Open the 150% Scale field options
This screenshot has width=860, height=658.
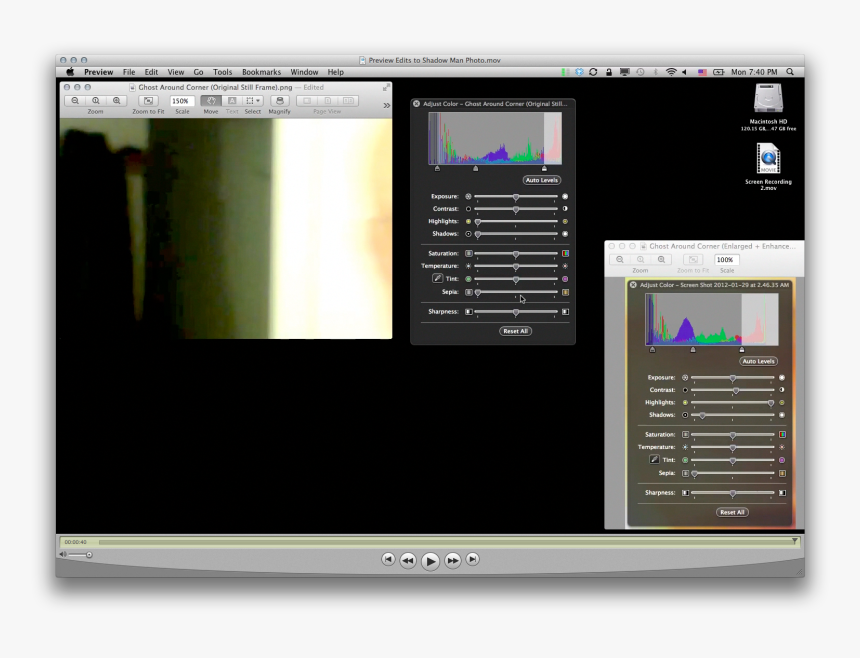point(183,100)
